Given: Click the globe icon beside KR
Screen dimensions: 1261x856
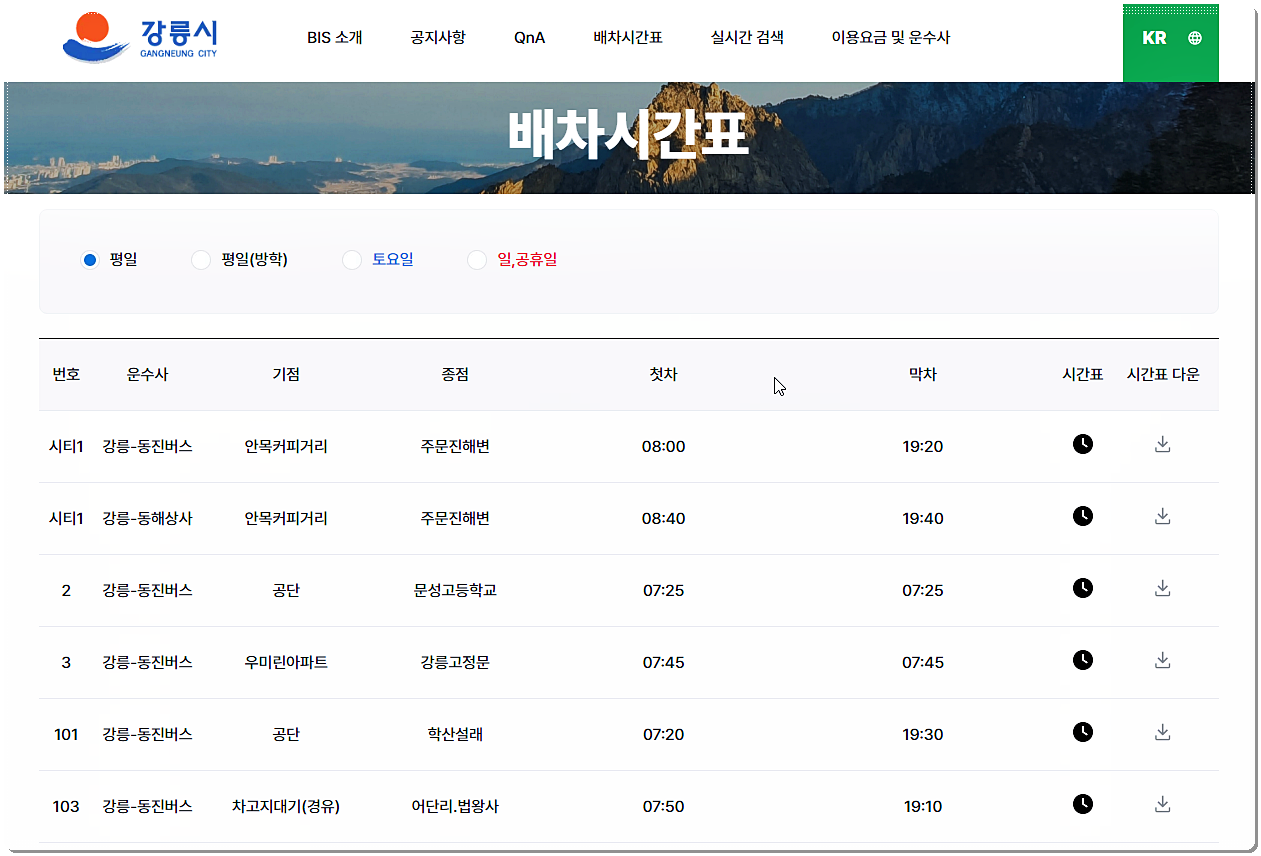Looking at the screenshot, I should [x=1195, y=38].
